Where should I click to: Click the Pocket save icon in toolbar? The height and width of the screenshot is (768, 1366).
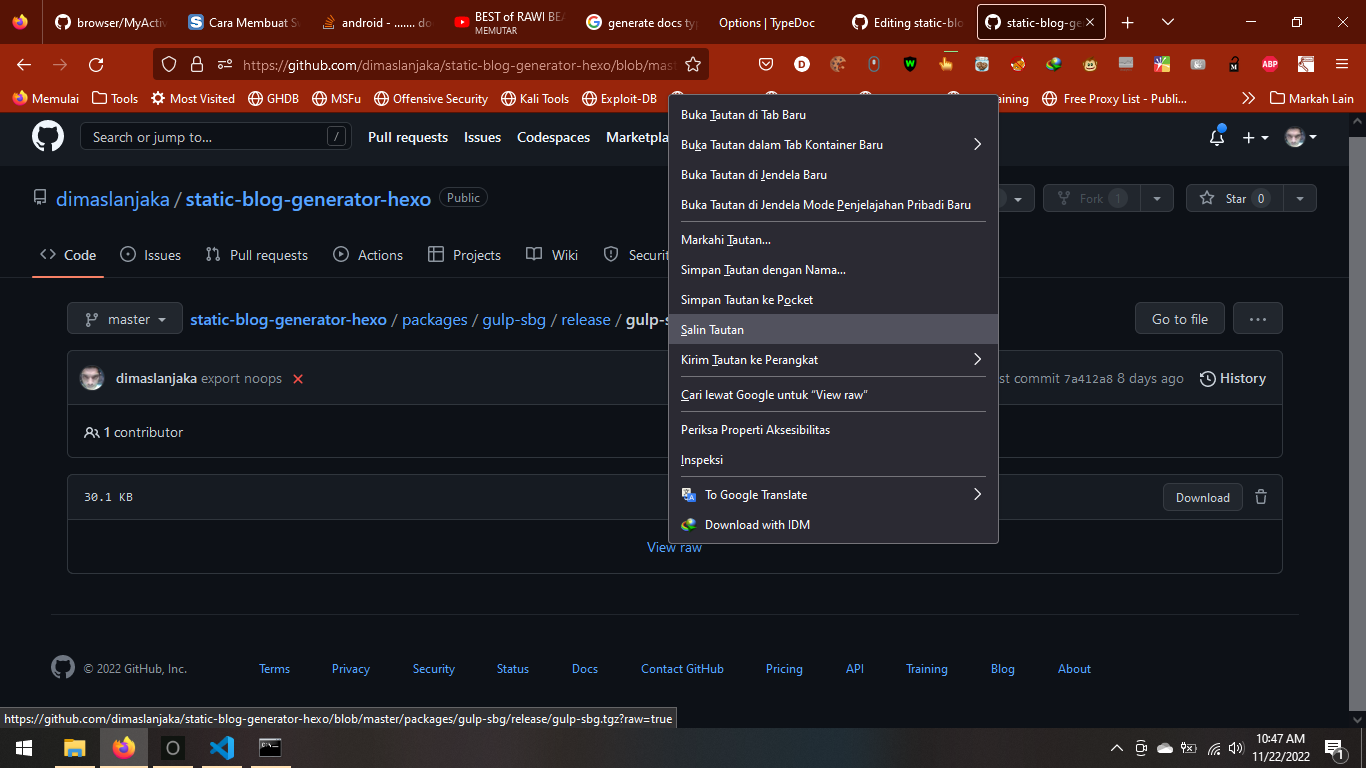(766, 64)
